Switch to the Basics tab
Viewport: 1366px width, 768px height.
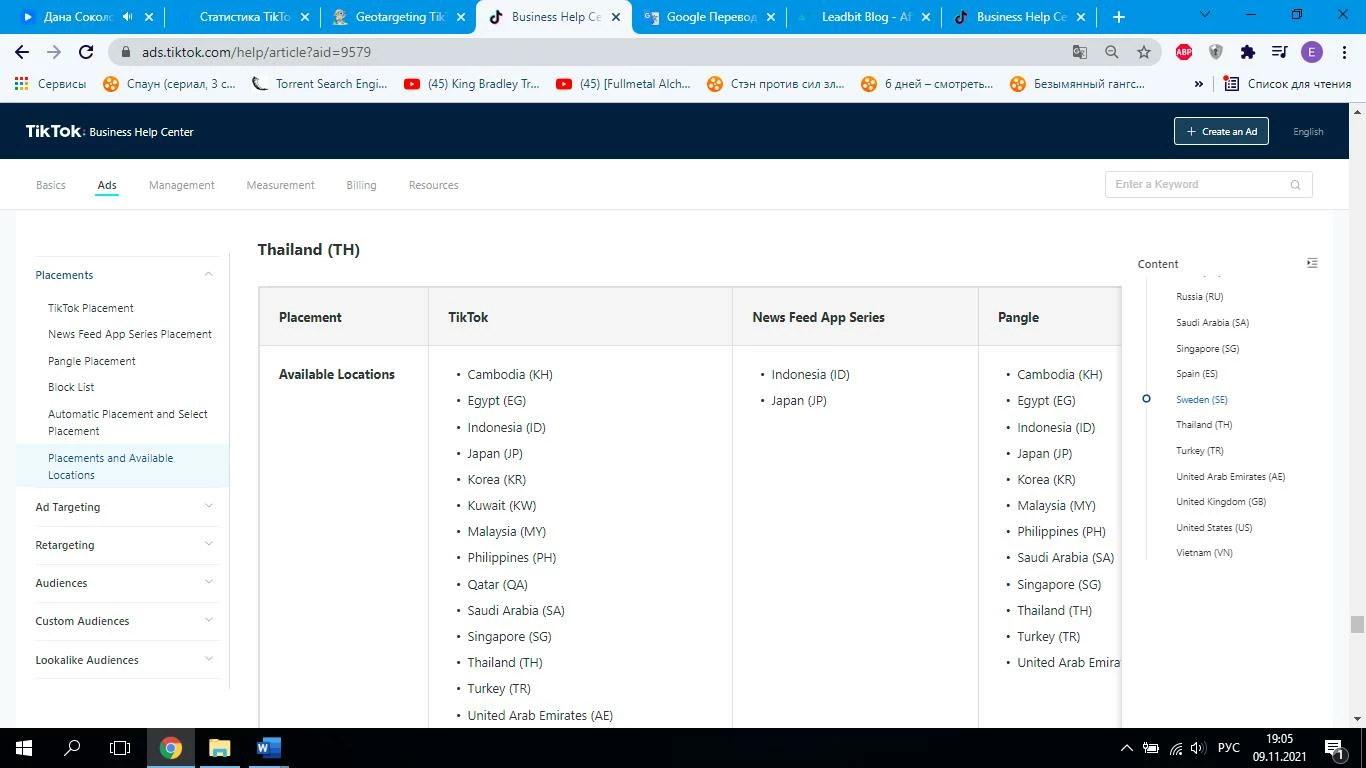(x=51, y=185)
